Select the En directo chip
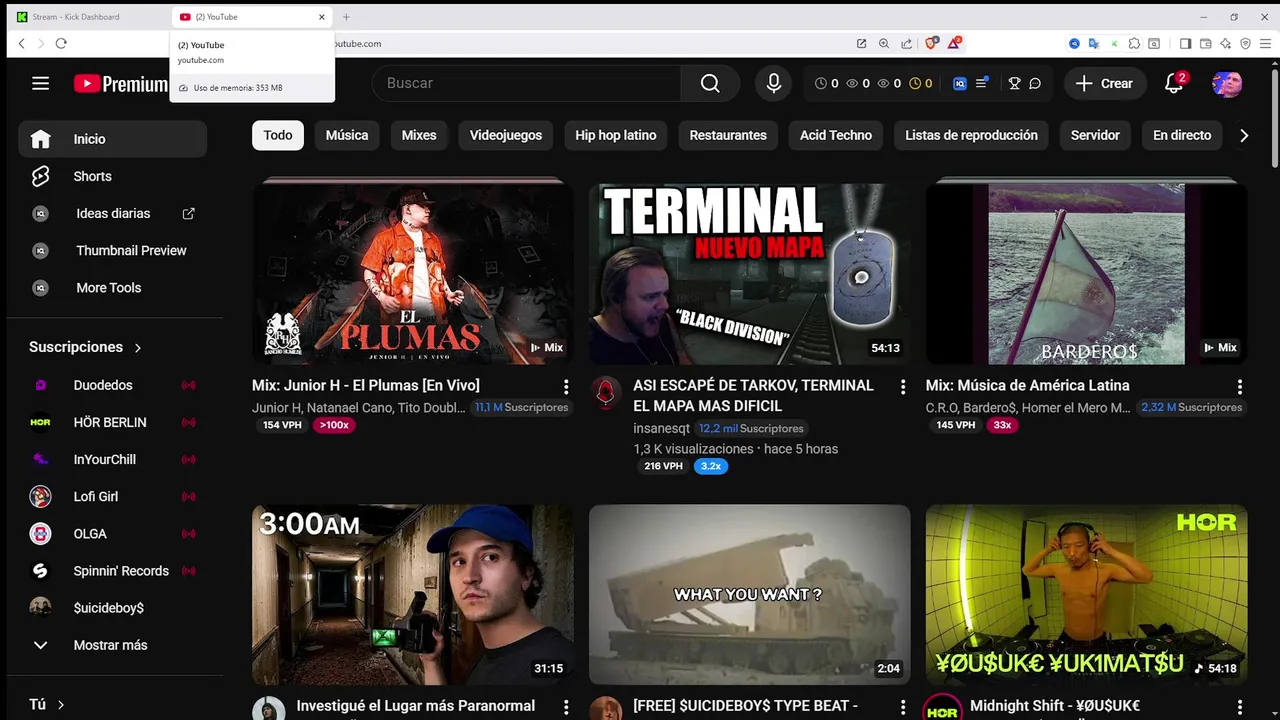The image size is (1280, 720). click(1182, 135)
